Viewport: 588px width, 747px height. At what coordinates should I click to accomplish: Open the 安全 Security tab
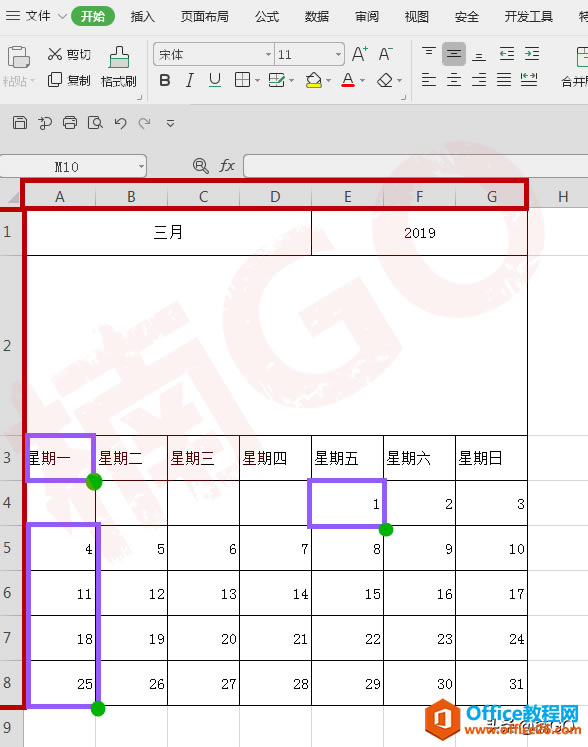[x=467, y=17]
